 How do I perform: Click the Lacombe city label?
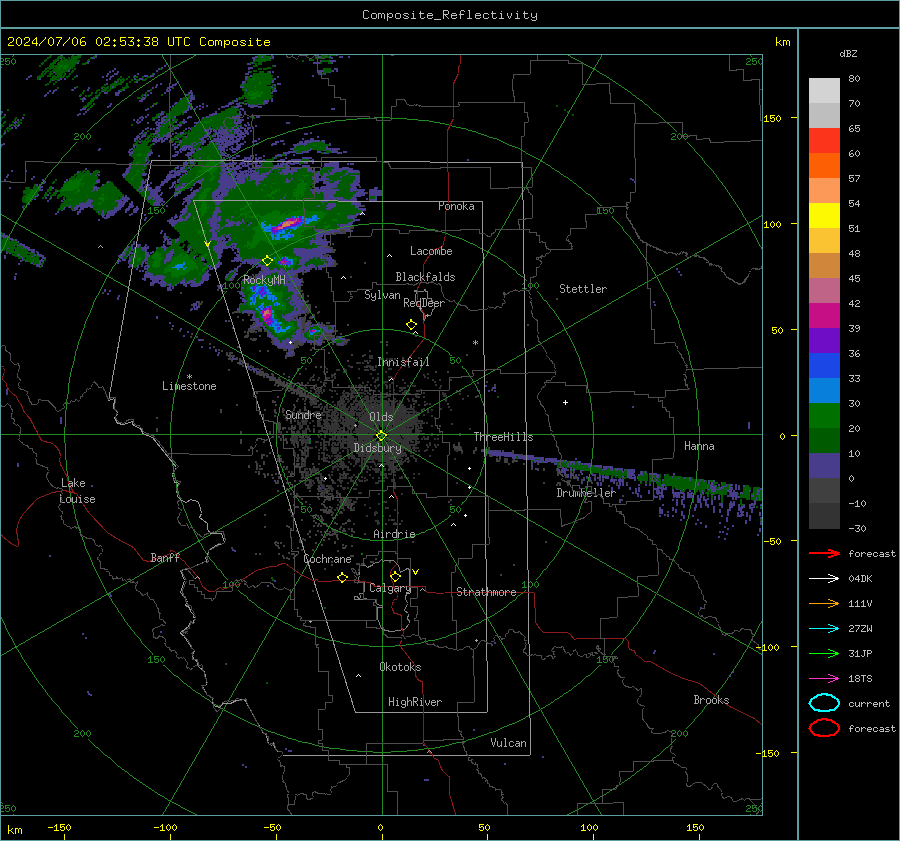tap(431, 251)
